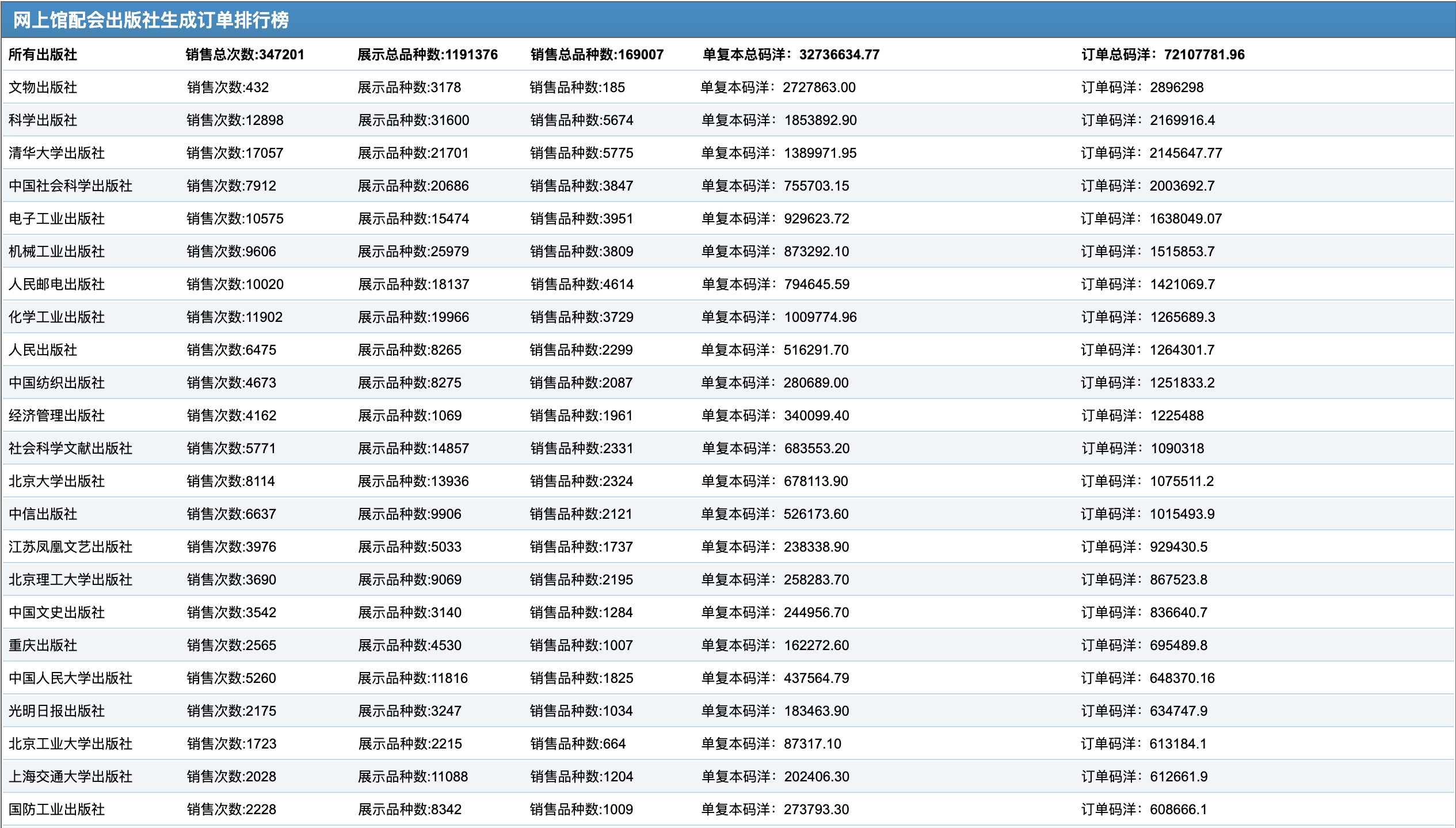Click 清华大学出版社 in the list
Image resolution: width=1456 pixels, height=828 pixels.
pyautogui.click(x=56, y=153)
